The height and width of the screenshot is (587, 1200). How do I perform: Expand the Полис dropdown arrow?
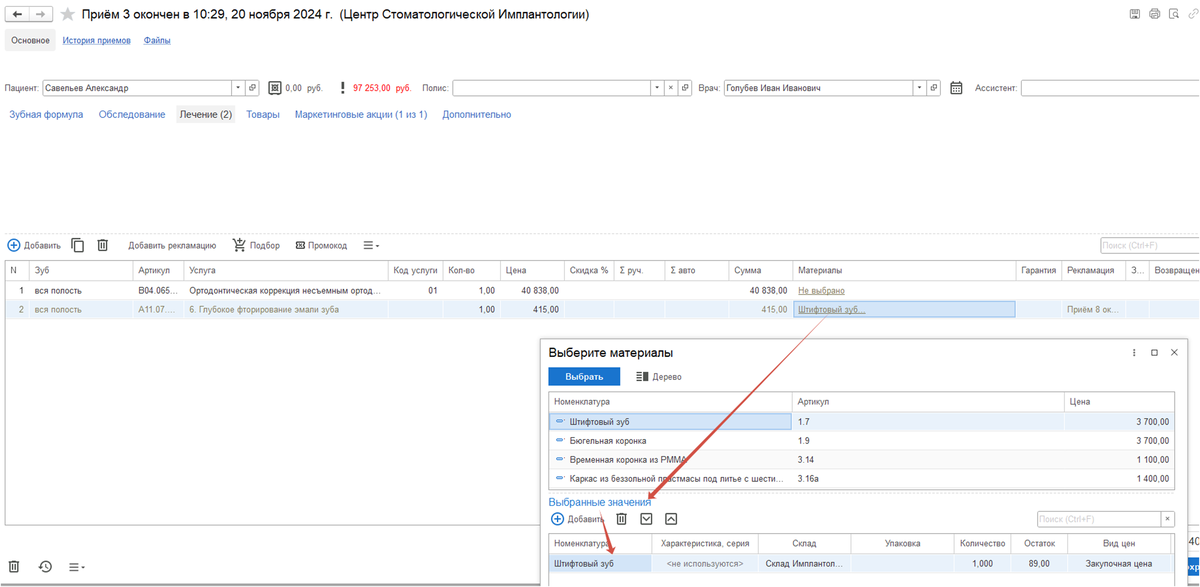pyautogui.click(x=657, y=88)
